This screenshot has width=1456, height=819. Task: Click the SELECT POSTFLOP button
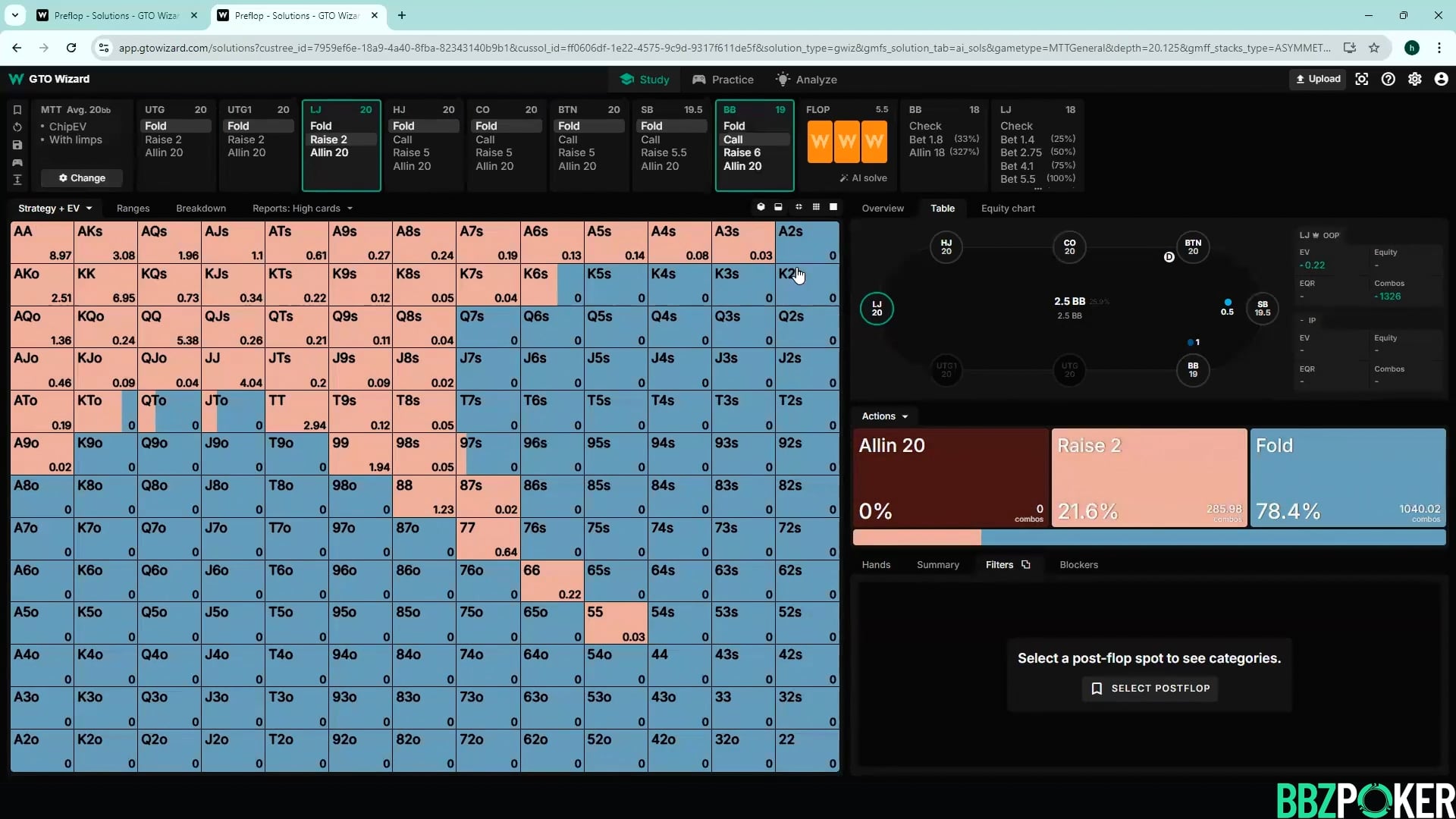tap(1150, 688)
